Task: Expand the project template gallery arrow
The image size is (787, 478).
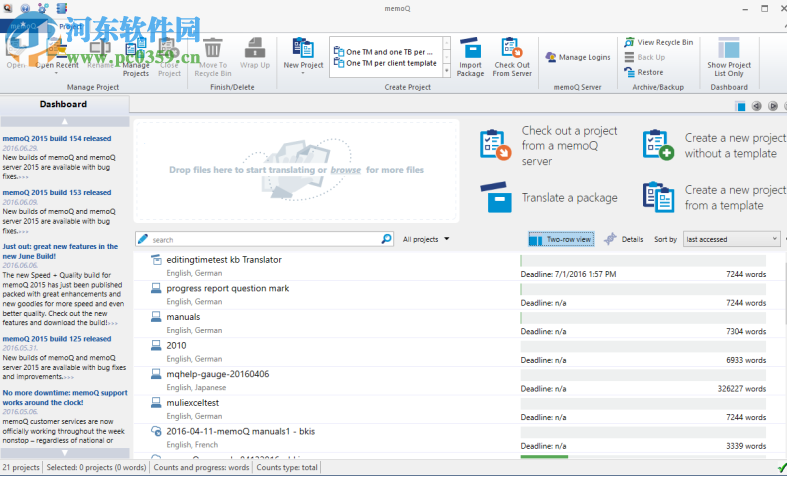Action: point(446,71)
